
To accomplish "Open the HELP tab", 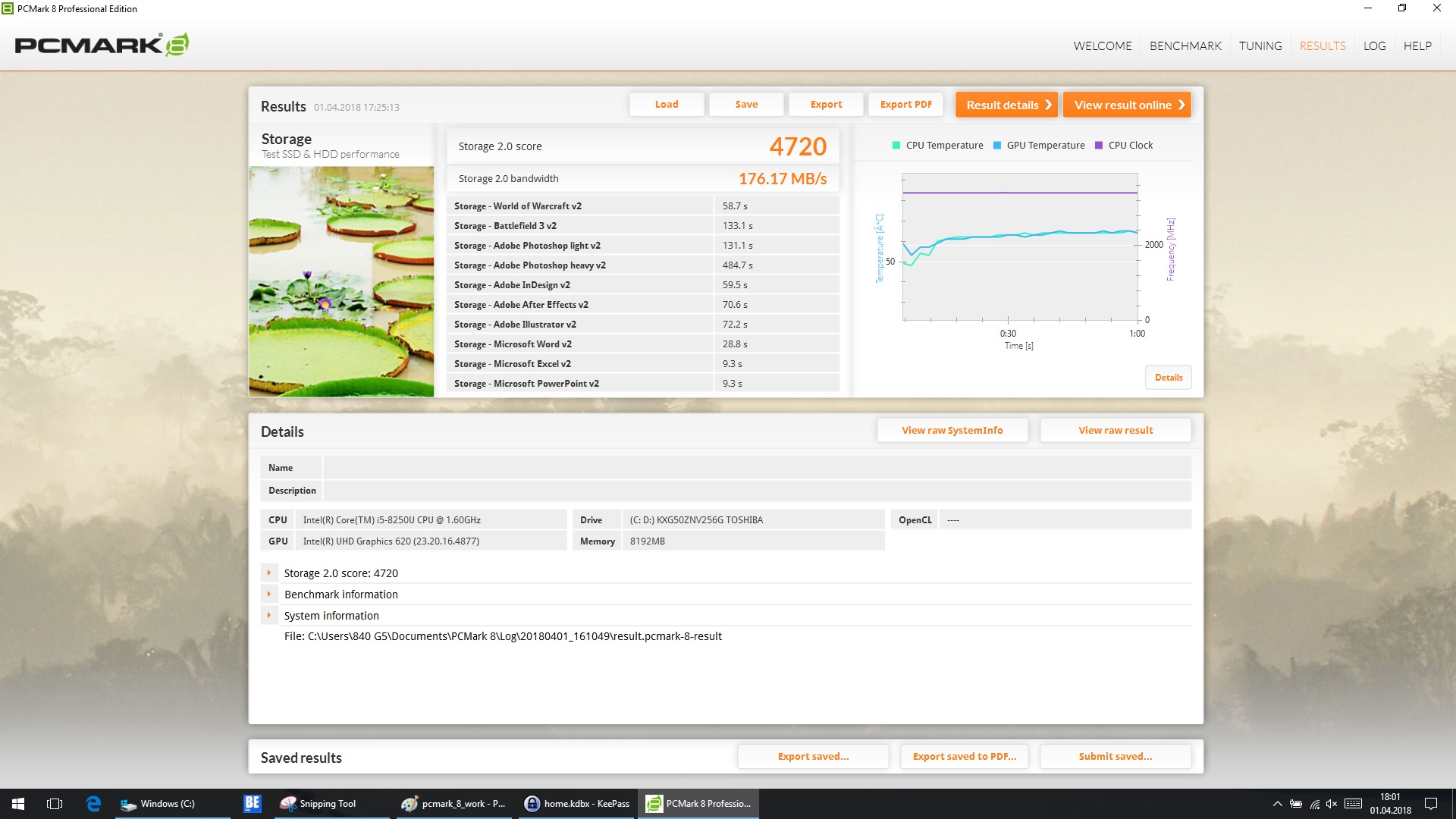I will pyautogui.click(x=1417, y=45).
